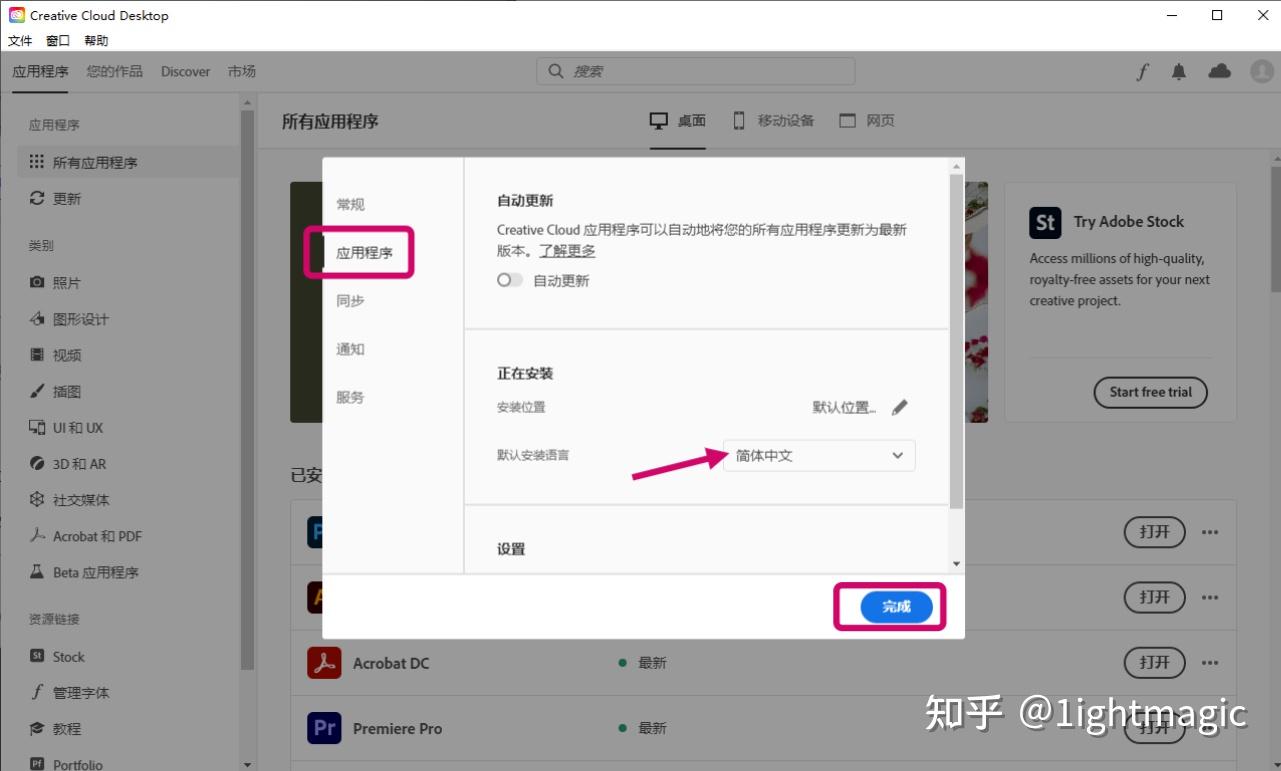This screenshot has width=1281, height=771.
Task: Click the 默认位置 install path text
Action: coord(844,408)
